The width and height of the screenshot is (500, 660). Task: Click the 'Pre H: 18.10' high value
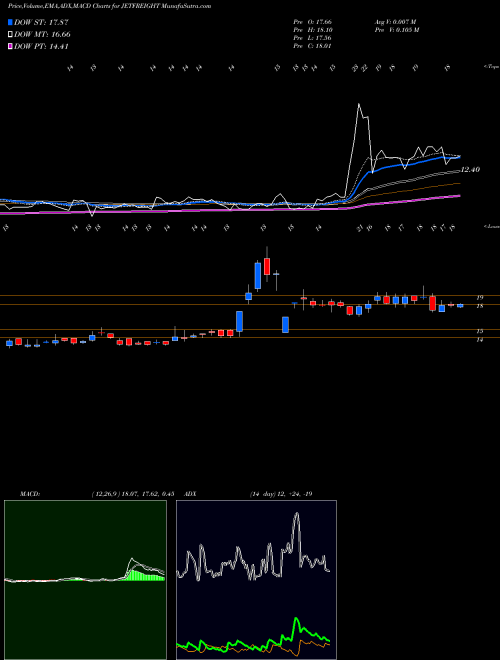tap(313, 30)
